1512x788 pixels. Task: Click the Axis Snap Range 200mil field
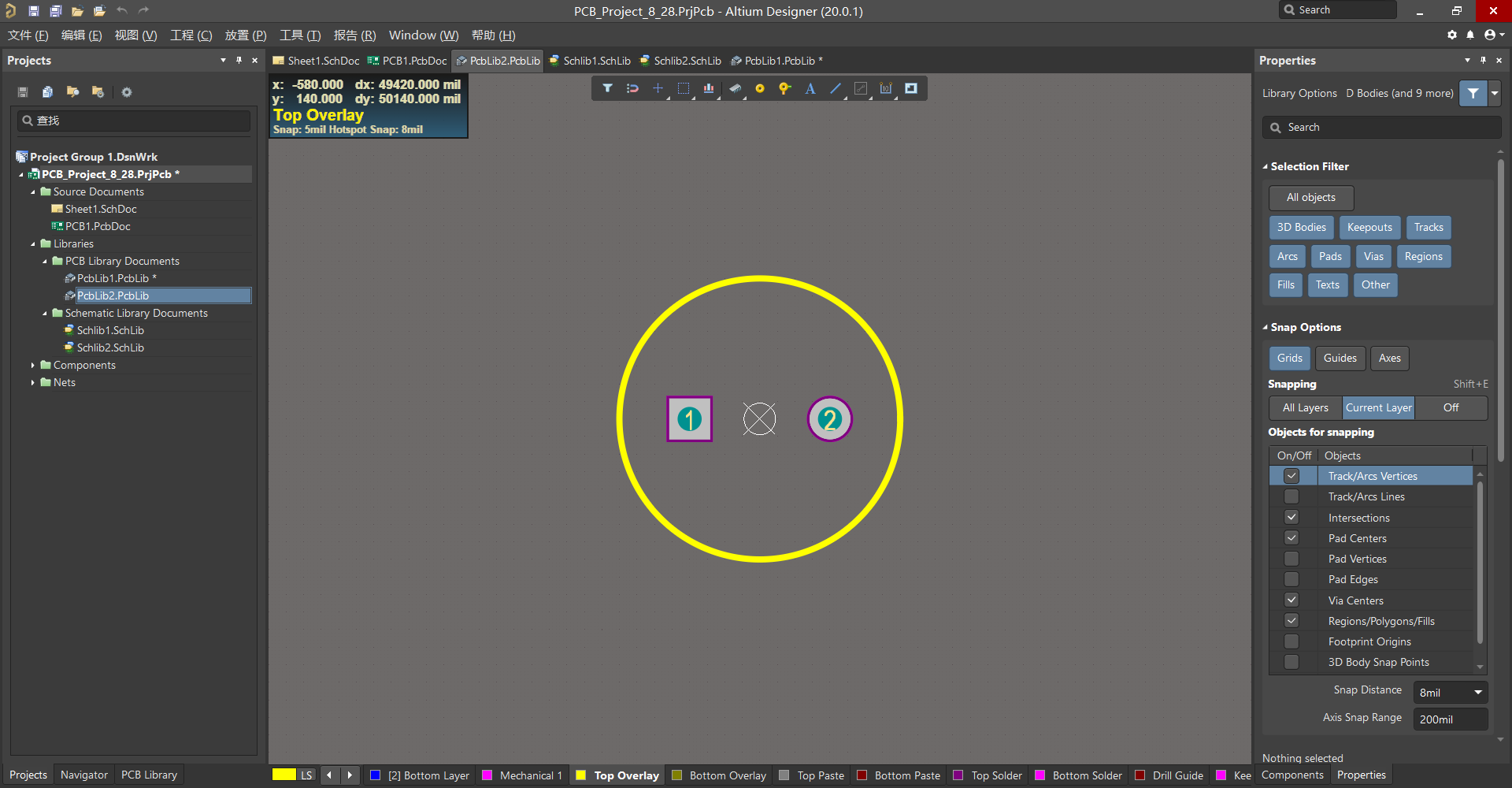(1451, 719)
